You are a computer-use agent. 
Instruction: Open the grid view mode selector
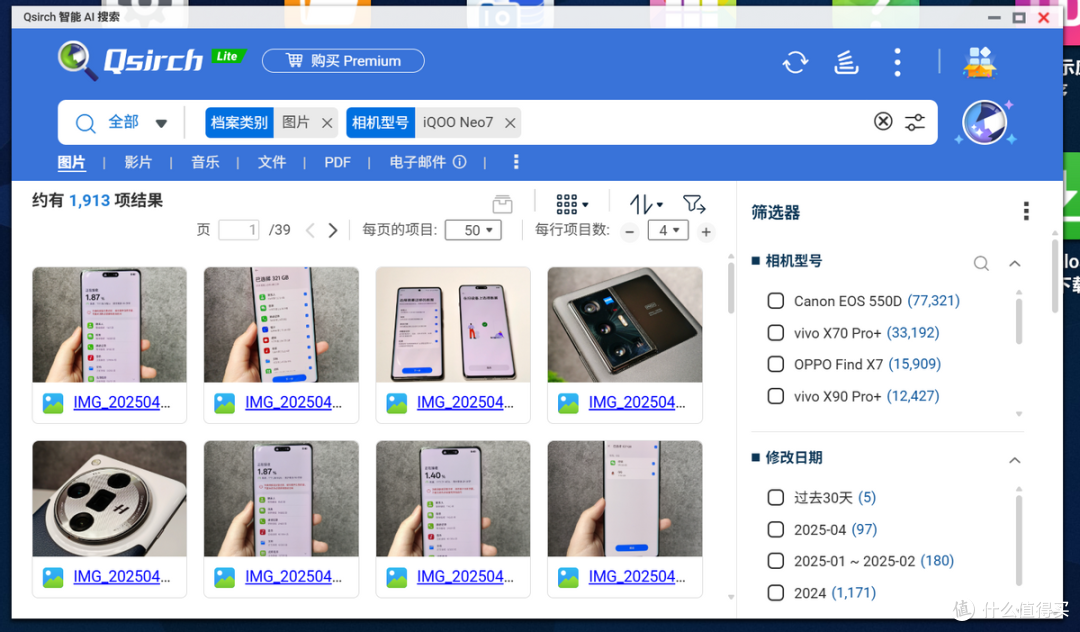point(572,204)
